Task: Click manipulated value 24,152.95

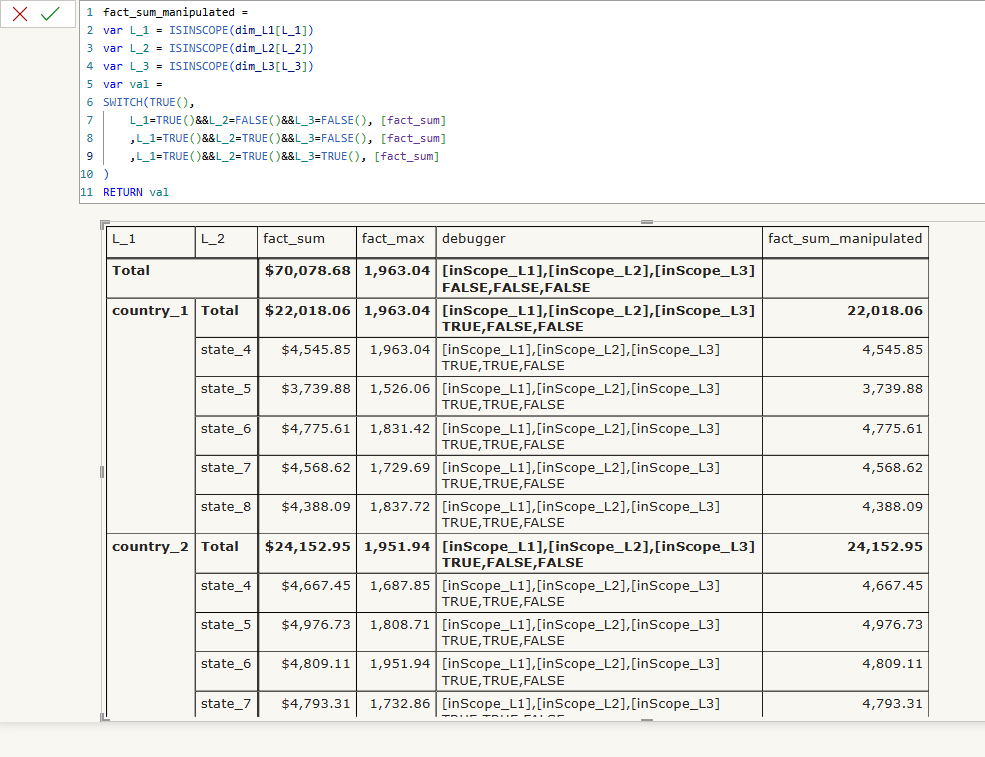Action: [884, 547]
